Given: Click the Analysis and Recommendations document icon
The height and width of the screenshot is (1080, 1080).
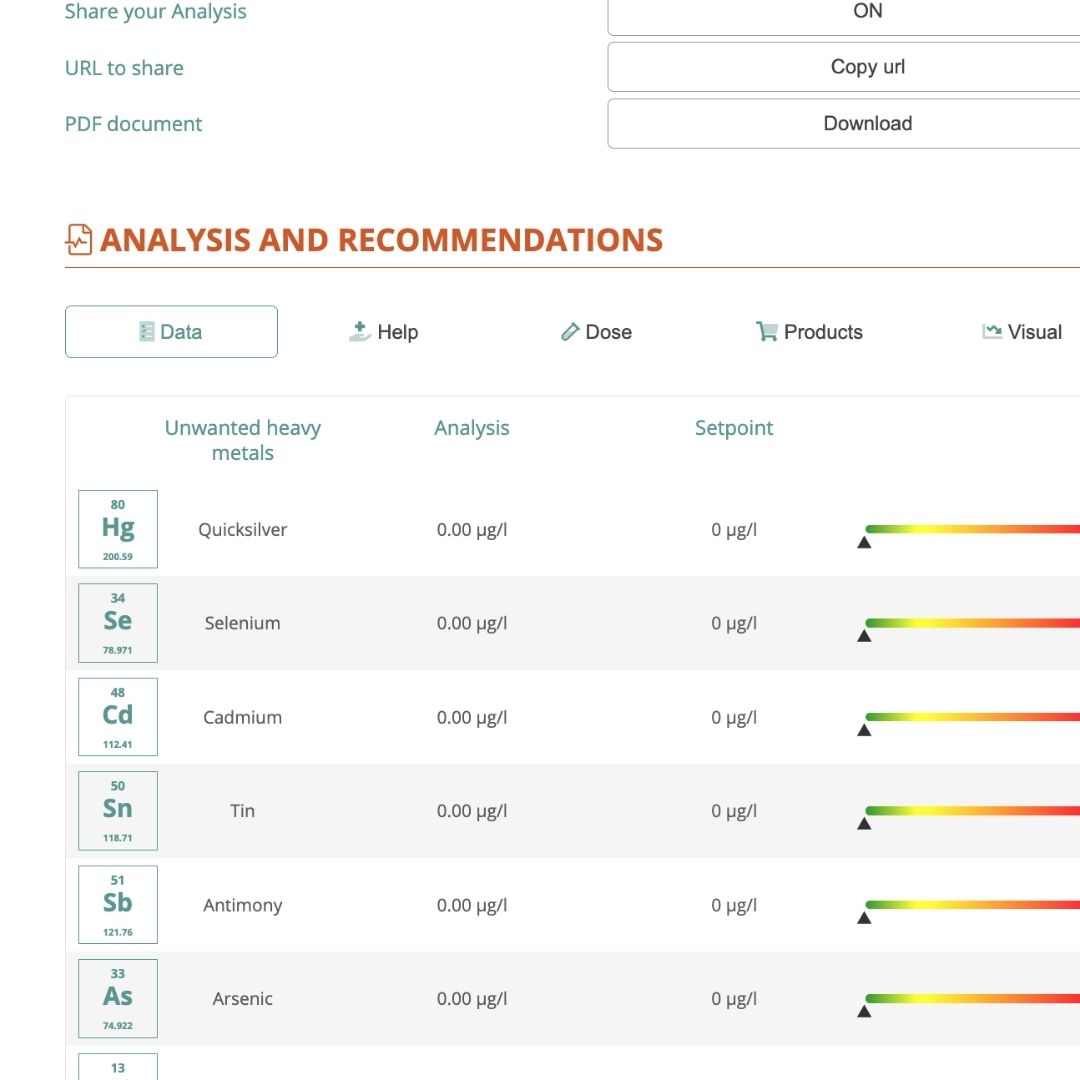Looking at the screenshot, I should tap(79, 240).
